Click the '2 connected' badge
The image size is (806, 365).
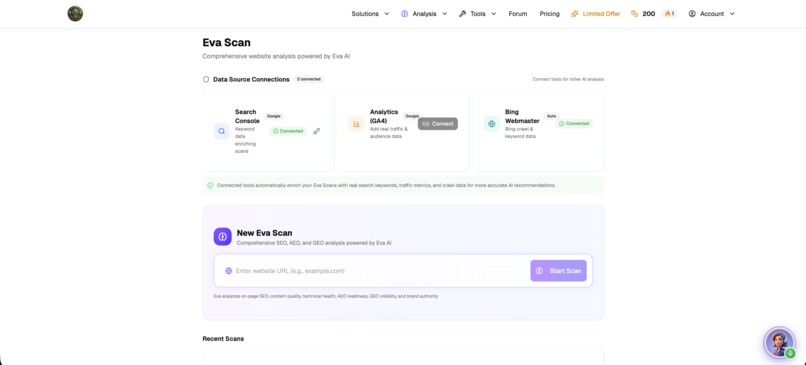[308, 79]
